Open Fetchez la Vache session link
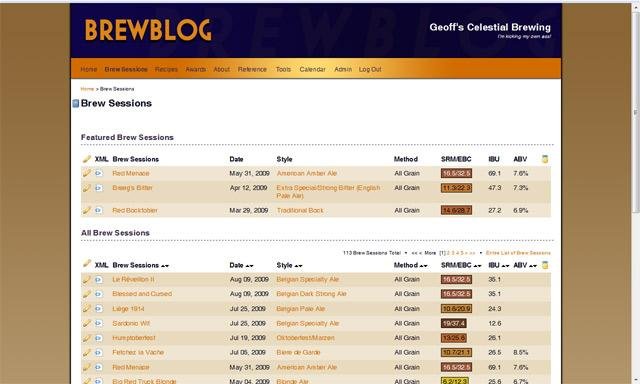 pos(138,352)
